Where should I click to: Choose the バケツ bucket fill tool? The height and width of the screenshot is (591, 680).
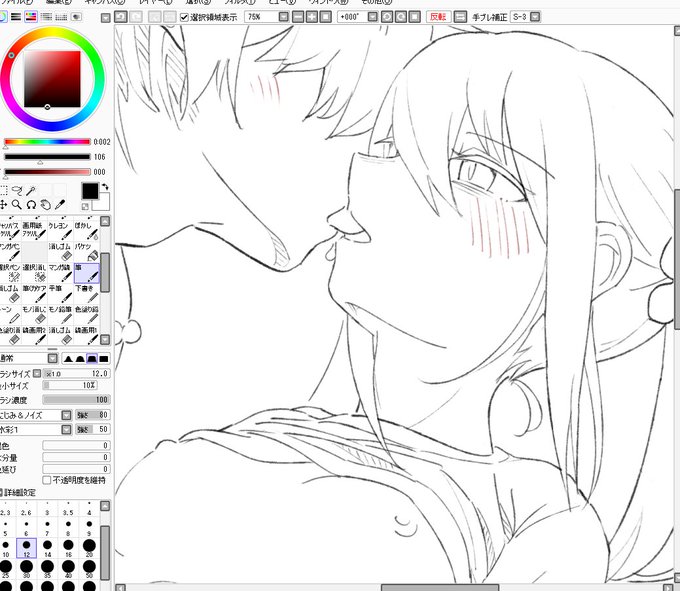pyautogui.click(x=86, y=251)
